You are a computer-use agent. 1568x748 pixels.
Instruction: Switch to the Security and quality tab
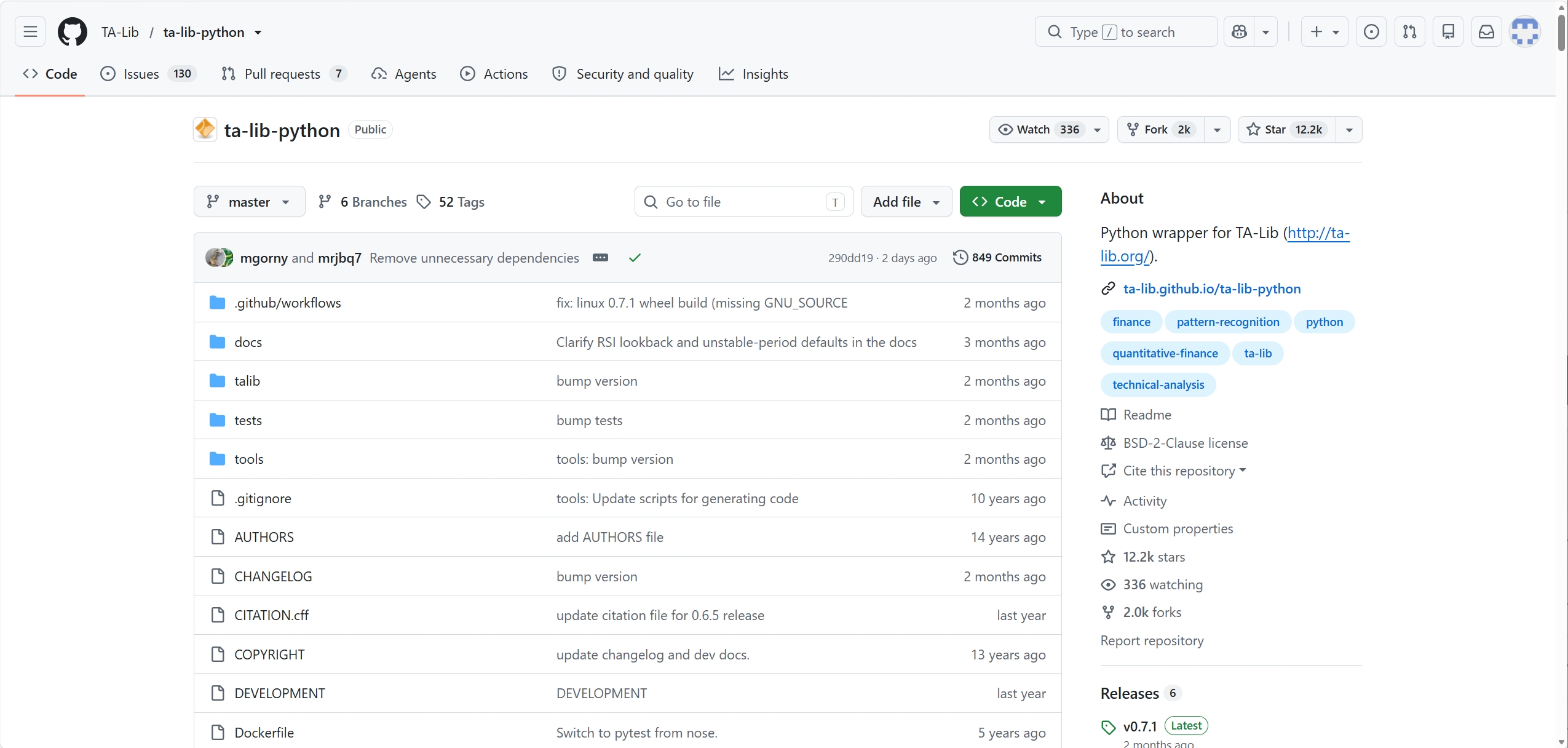point(623,74)
